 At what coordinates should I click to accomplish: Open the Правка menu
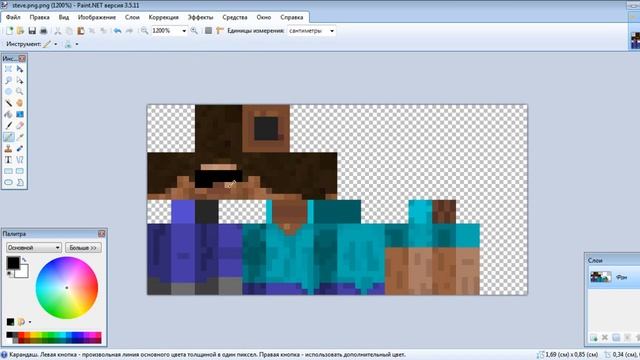[40, 17]
